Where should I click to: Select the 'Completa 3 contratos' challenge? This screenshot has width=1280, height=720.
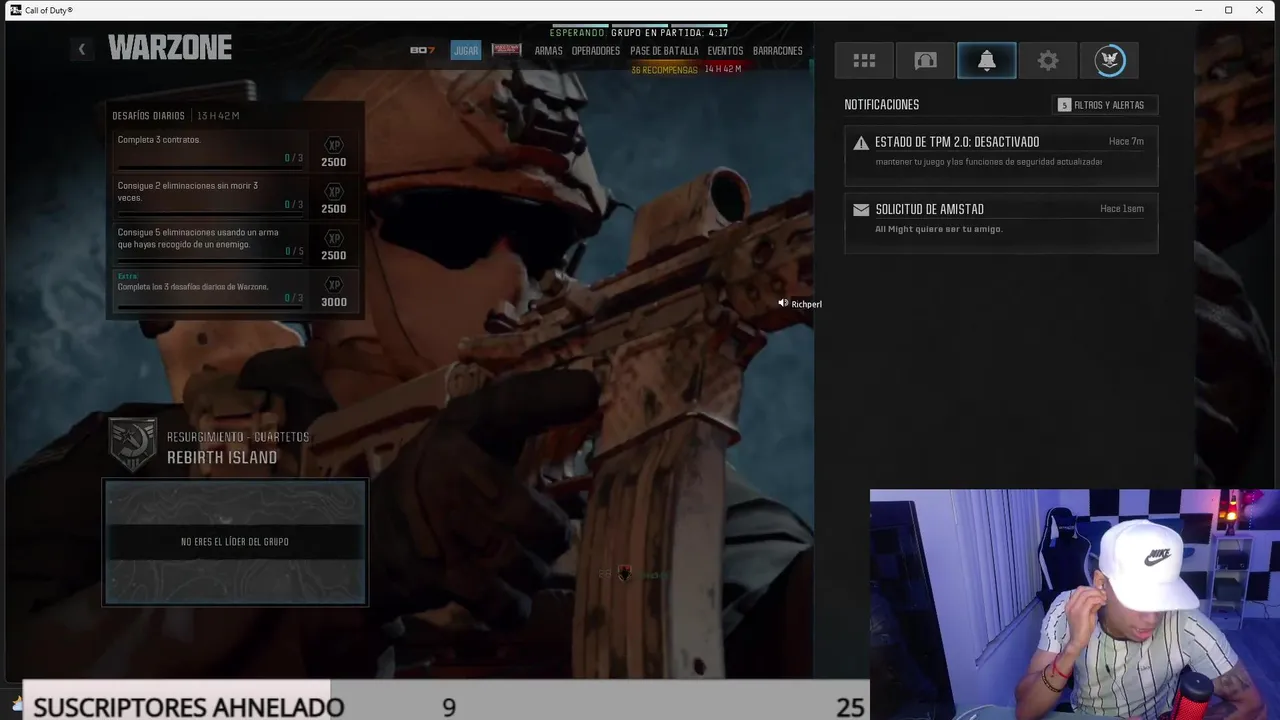234,150
